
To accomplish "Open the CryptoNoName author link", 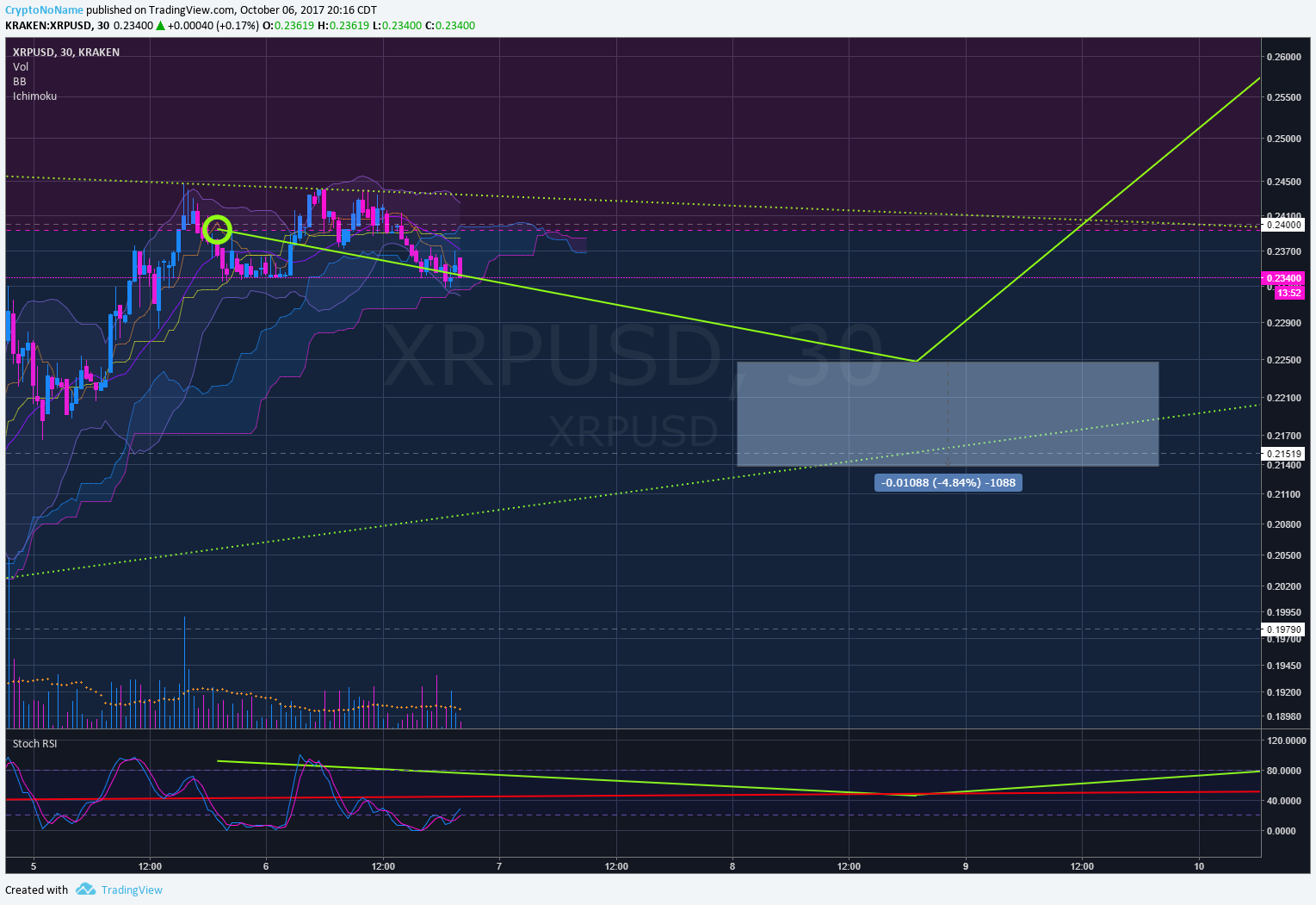I will click(44, 10).
